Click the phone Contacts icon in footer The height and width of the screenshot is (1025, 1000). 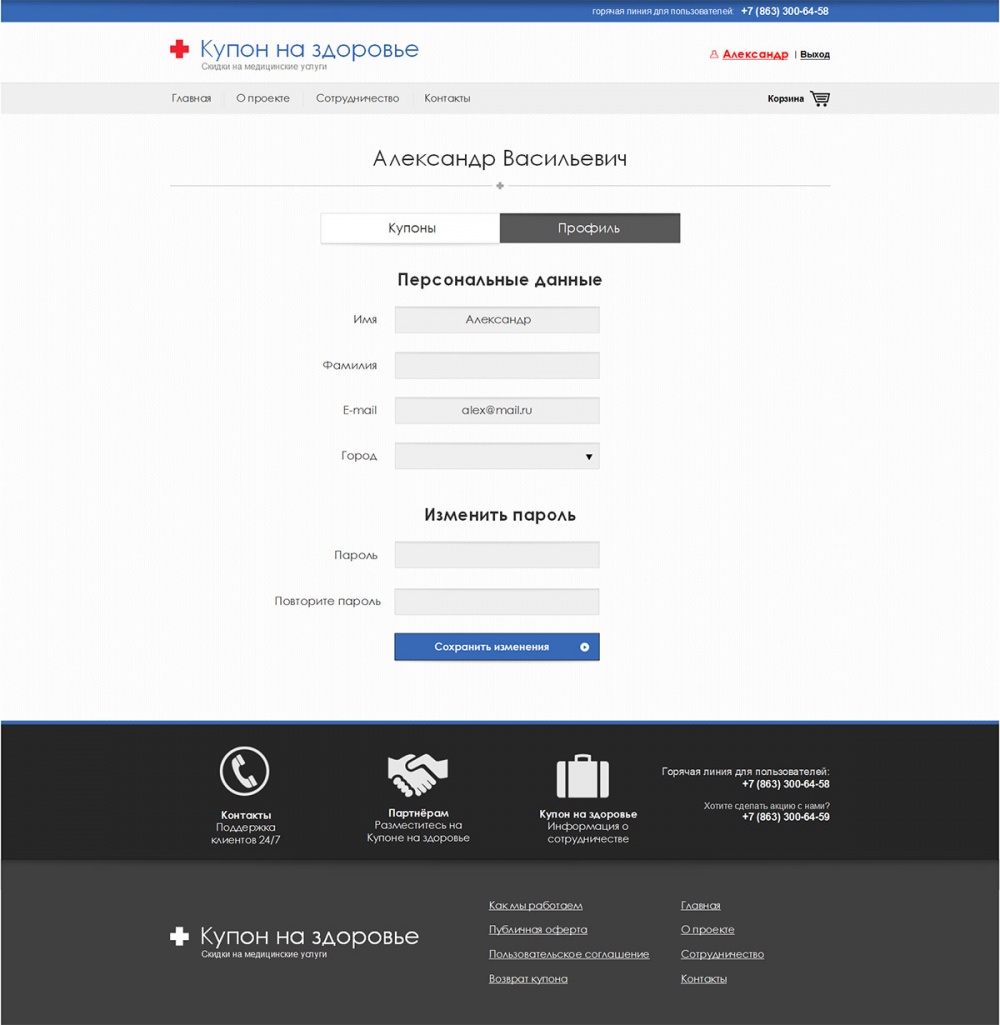[x=245, y=771]
